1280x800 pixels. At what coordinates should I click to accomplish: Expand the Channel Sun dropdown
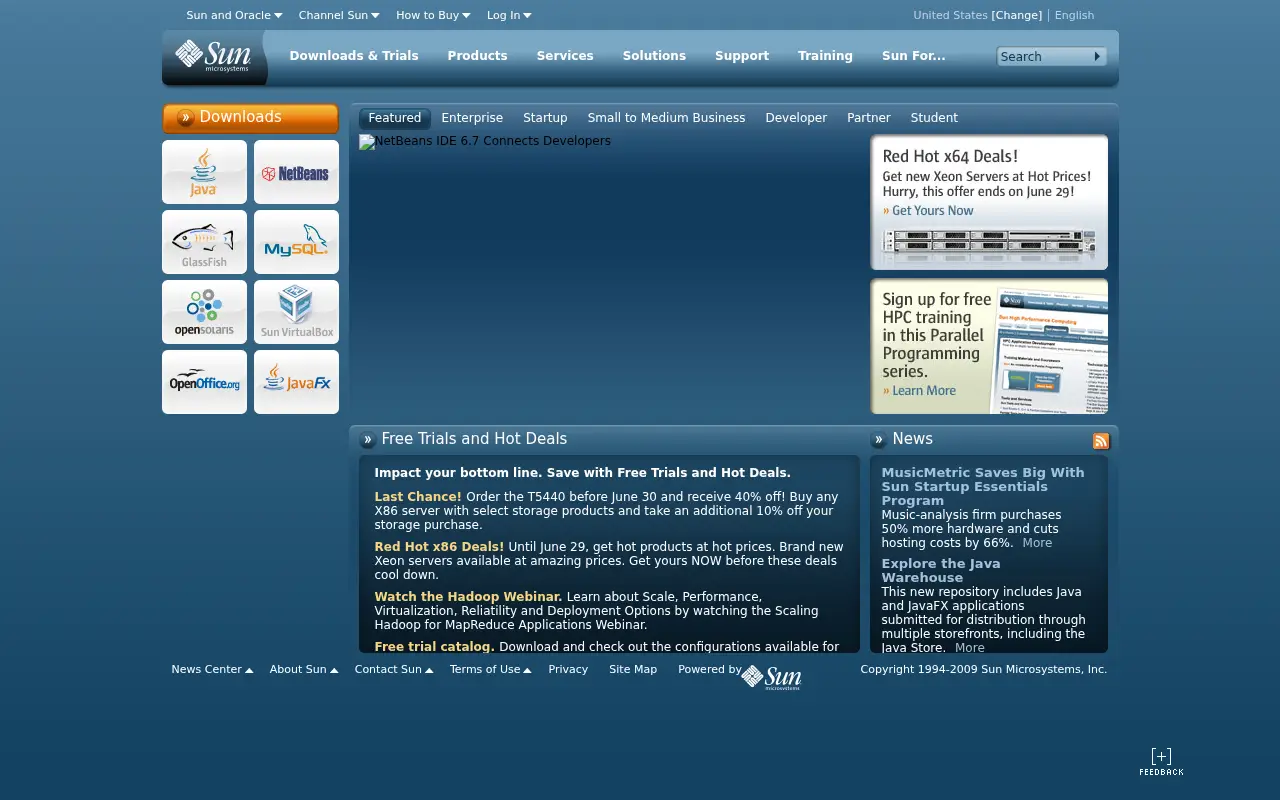[x=339, y=15]
